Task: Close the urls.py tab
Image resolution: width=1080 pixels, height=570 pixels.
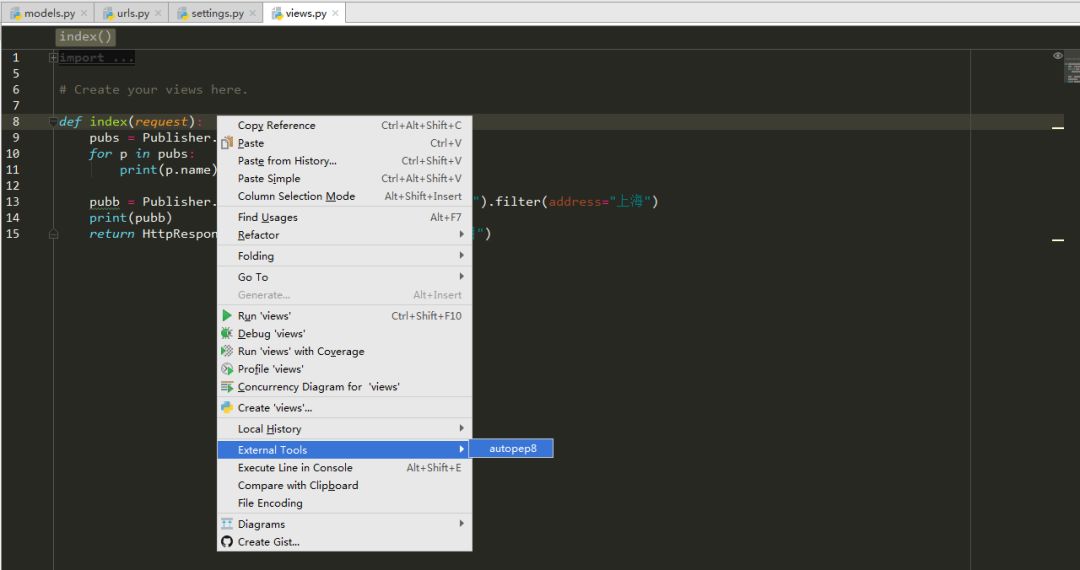Action: click(158, 13)
